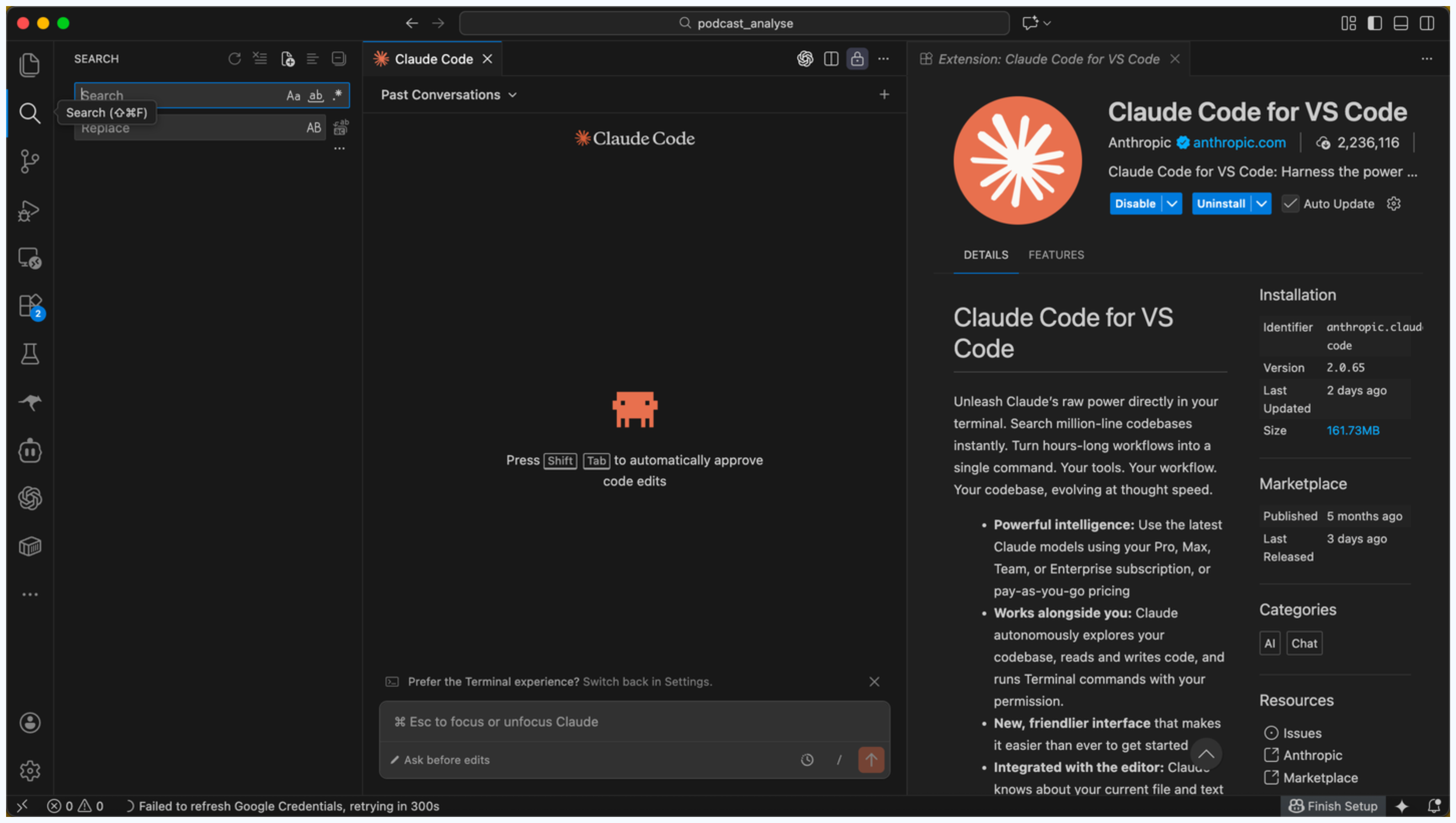
Task: Switch to the DETAILS tab
Action: point(986,255)
